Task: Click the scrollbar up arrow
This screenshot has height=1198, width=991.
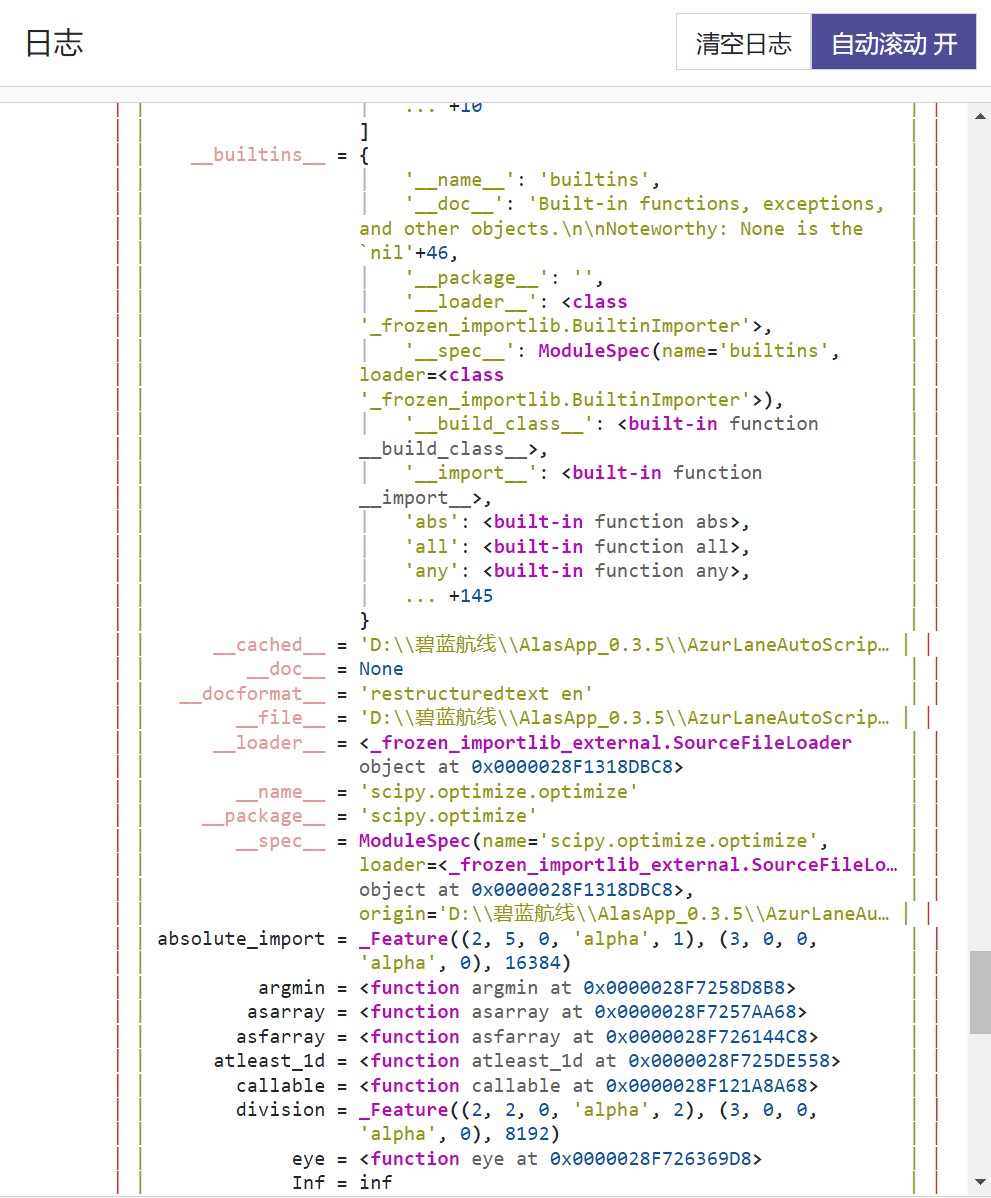Action: pyautogui.click(x=980, y=116)
